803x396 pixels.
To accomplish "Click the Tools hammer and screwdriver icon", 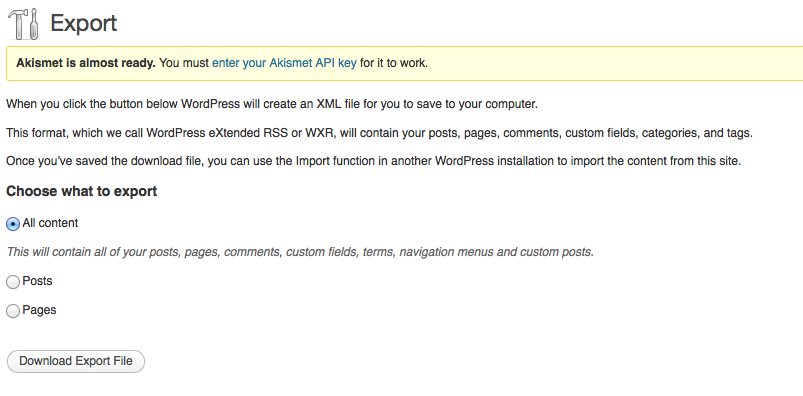I will click(24, 24).
